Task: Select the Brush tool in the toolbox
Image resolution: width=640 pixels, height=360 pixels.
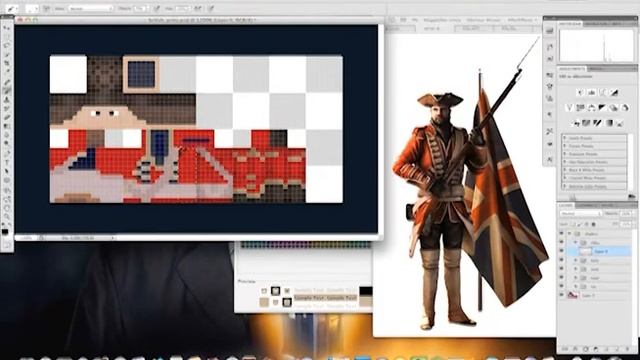Action: pyautogui.click(x=7, y=90)
